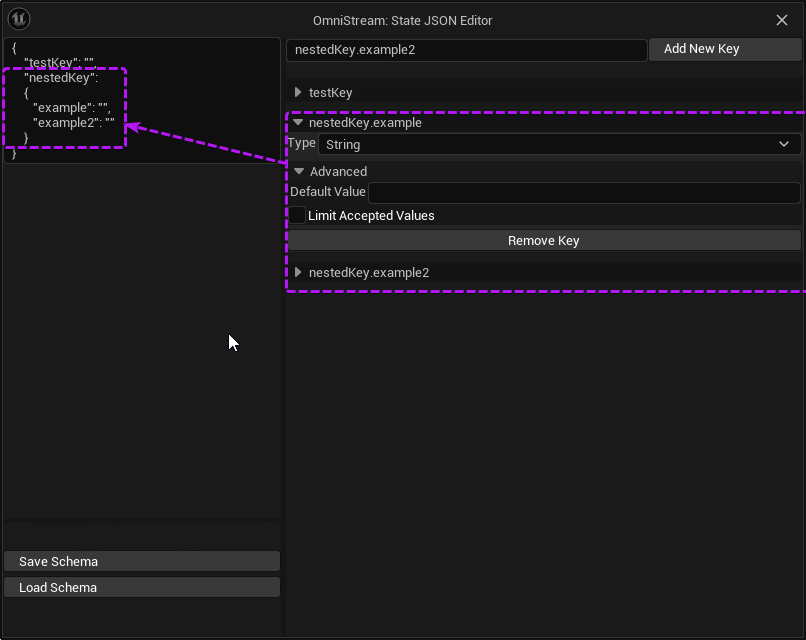Image resolution: width=806 pixels, height=640 pixels.
Task: Open the Type dropdown chevron
Action: [785, 144]
